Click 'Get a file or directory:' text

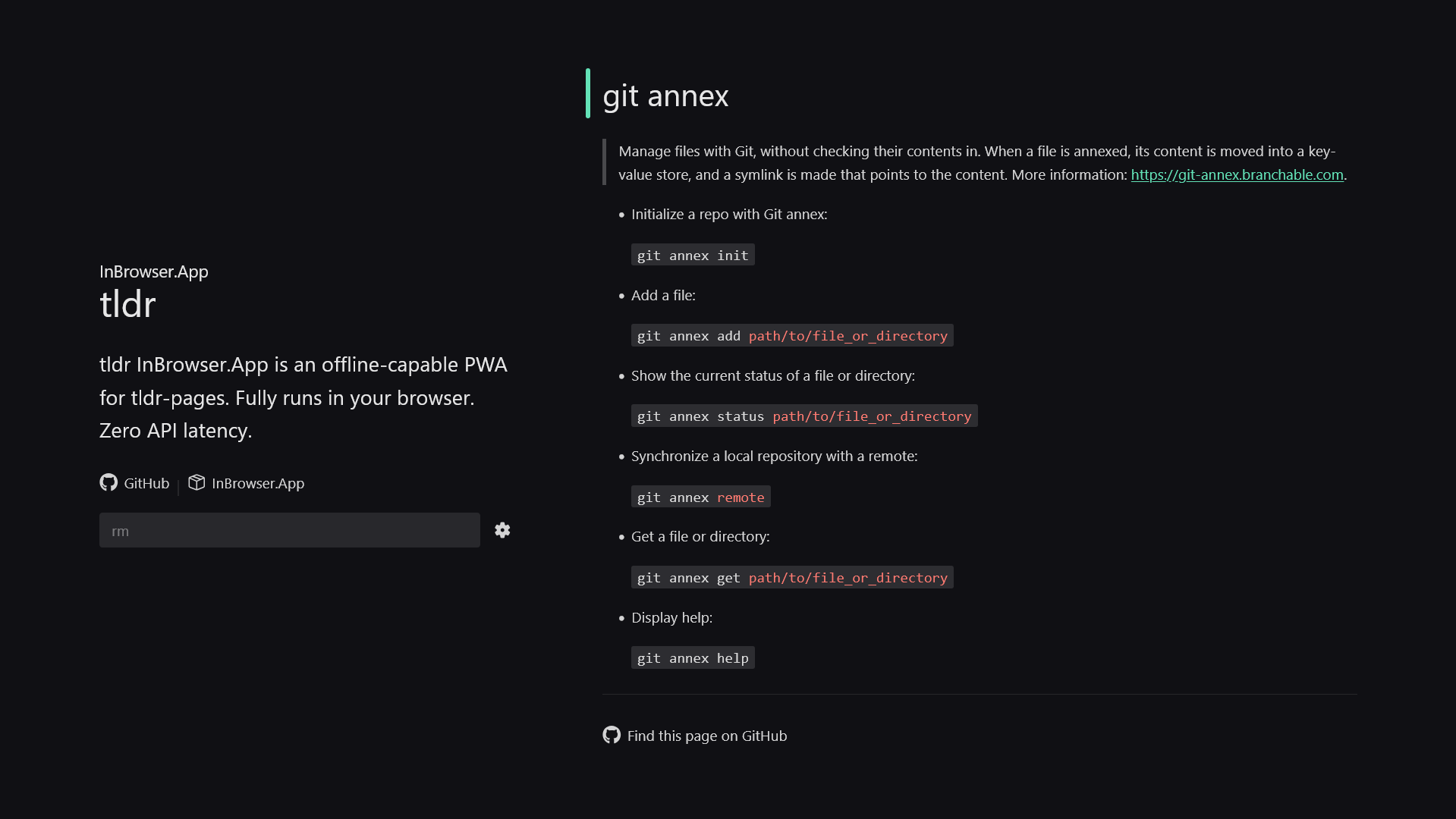[700, 536]
